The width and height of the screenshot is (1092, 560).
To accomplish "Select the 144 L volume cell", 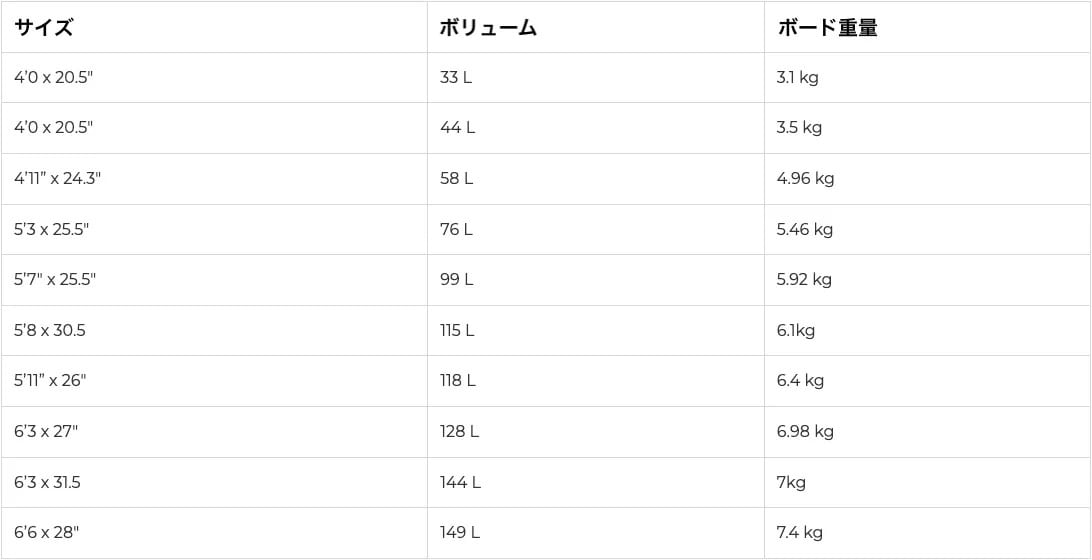I will coord(595,482).
